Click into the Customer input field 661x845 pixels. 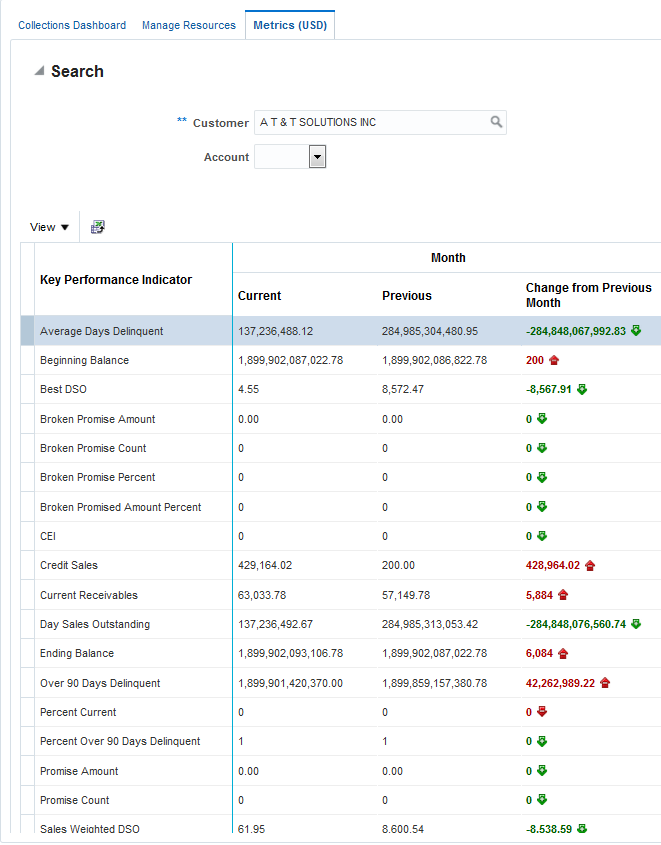(370, 122)
